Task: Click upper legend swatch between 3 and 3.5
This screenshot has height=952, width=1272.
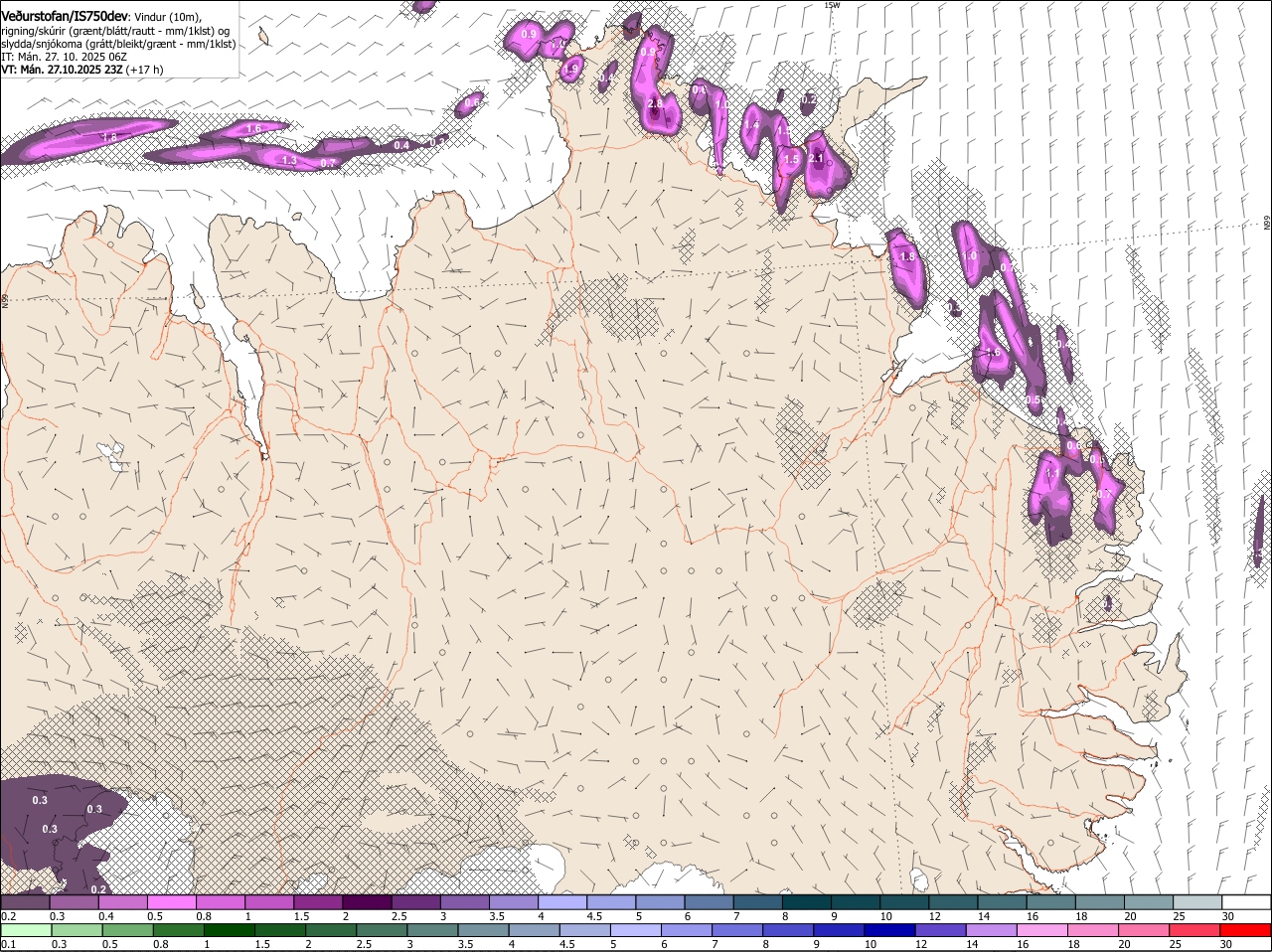Action: click(464, 902)
